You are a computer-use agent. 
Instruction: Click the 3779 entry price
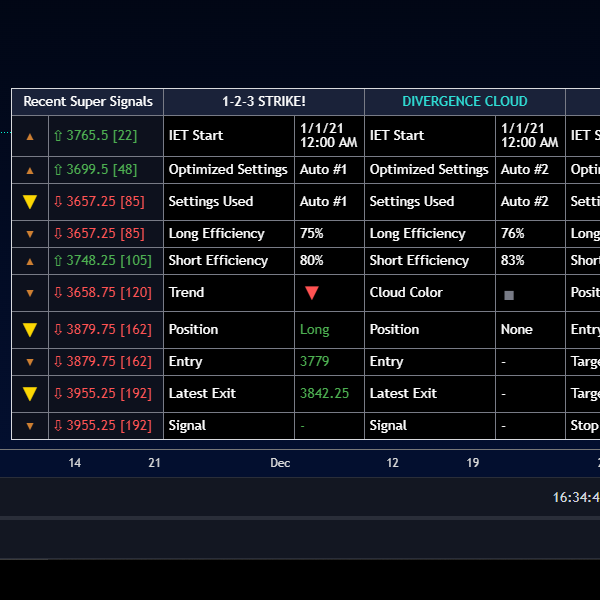315,361
